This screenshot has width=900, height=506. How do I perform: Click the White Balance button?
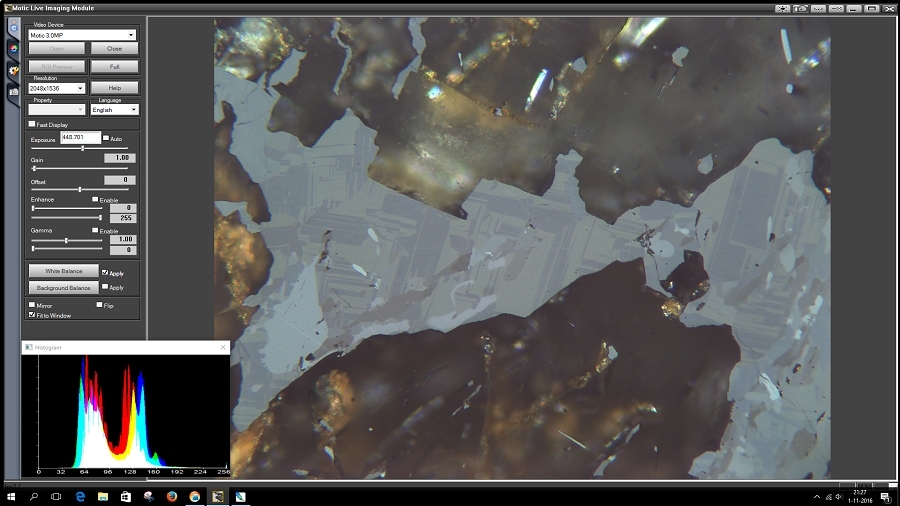[63, 271]
